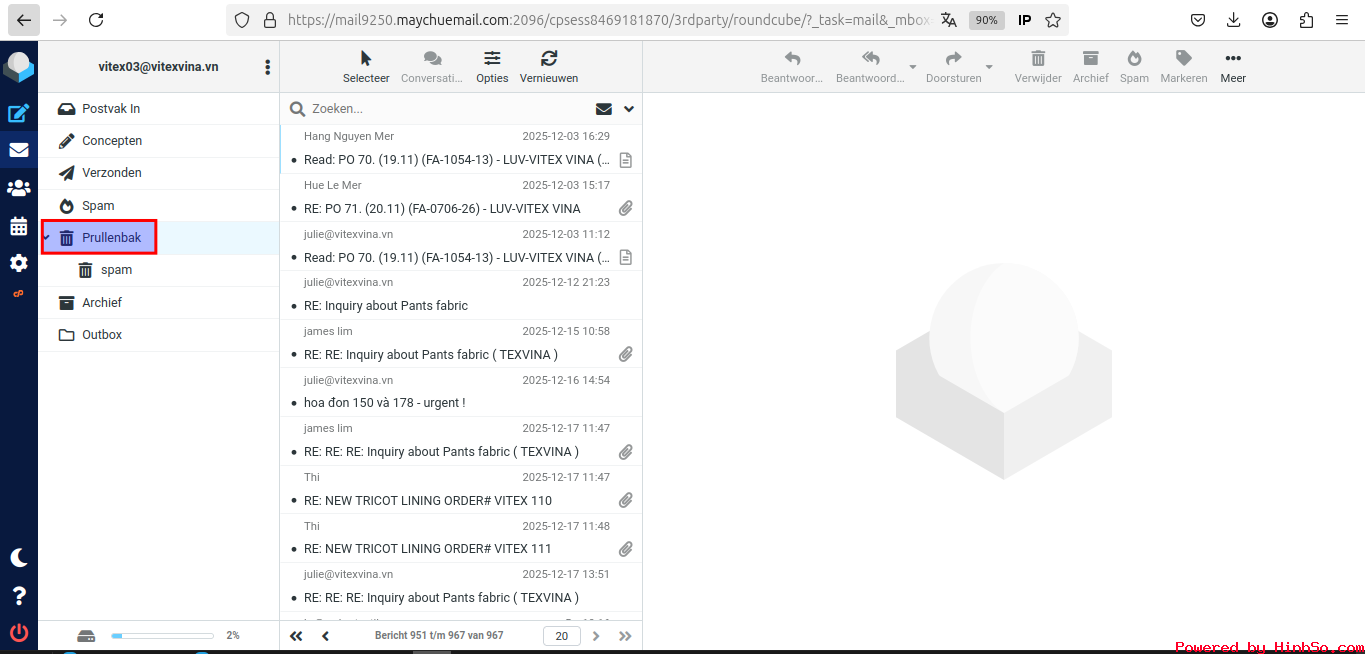The image size is (1365, 654).
Task: Click the Selecteer cursor icon
Action: pyautogui.click(x=366, y=59)
